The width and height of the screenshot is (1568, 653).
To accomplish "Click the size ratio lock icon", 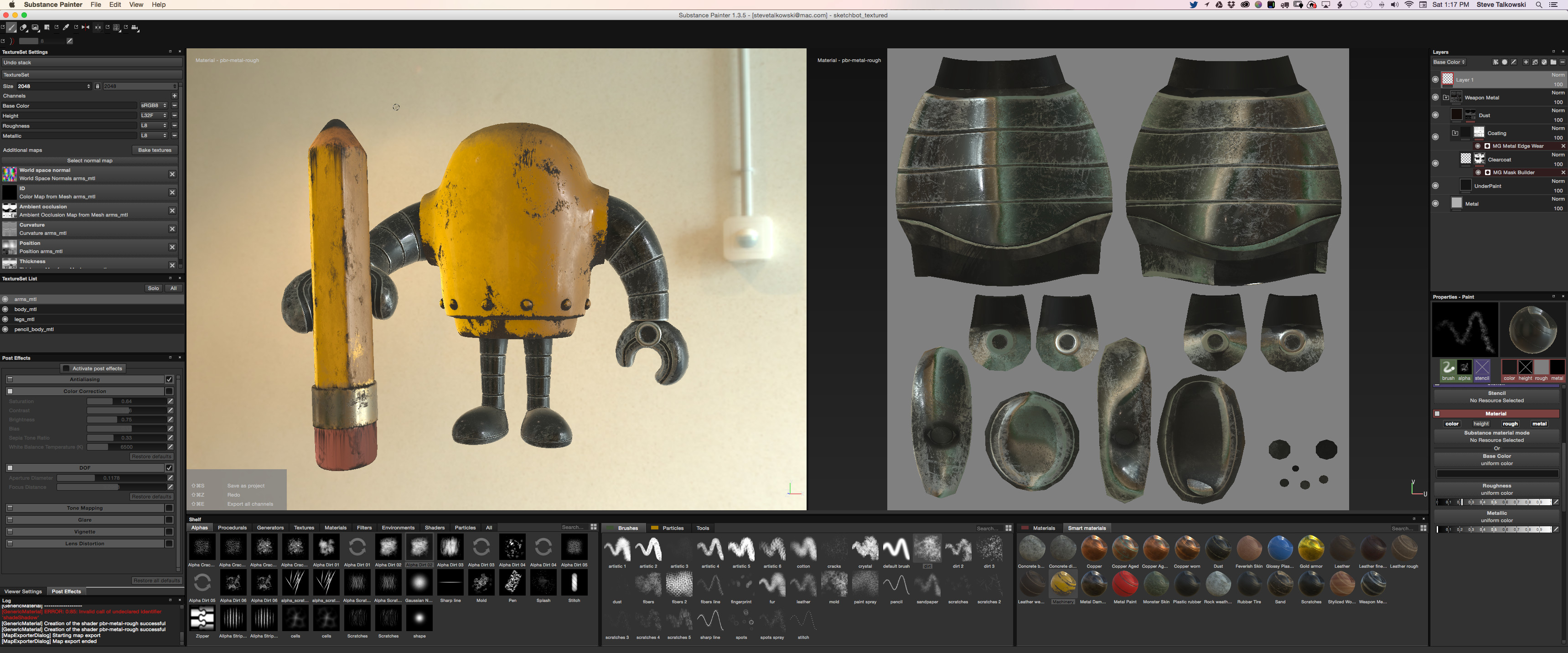I will [98, 86].
